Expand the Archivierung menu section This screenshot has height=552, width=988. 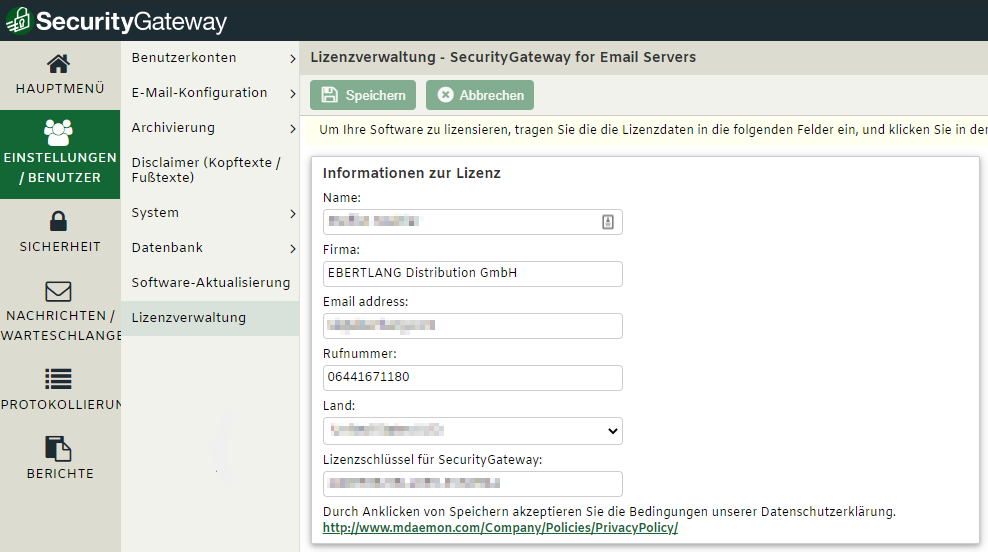[x=292, y=129]
